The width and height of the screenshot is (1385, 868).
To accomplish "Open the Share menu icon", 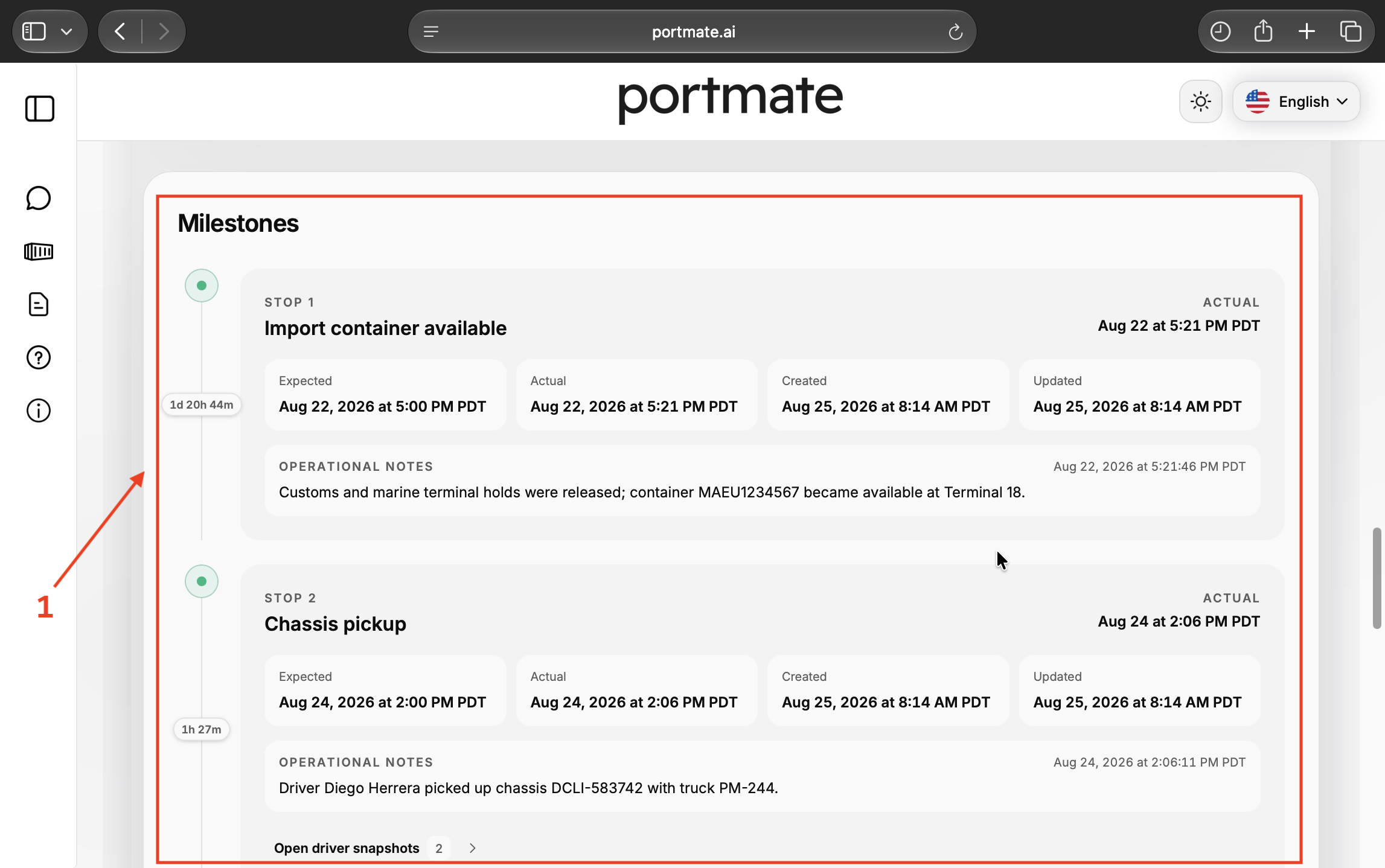I will pyautogui.click(x=1263, y=31).
